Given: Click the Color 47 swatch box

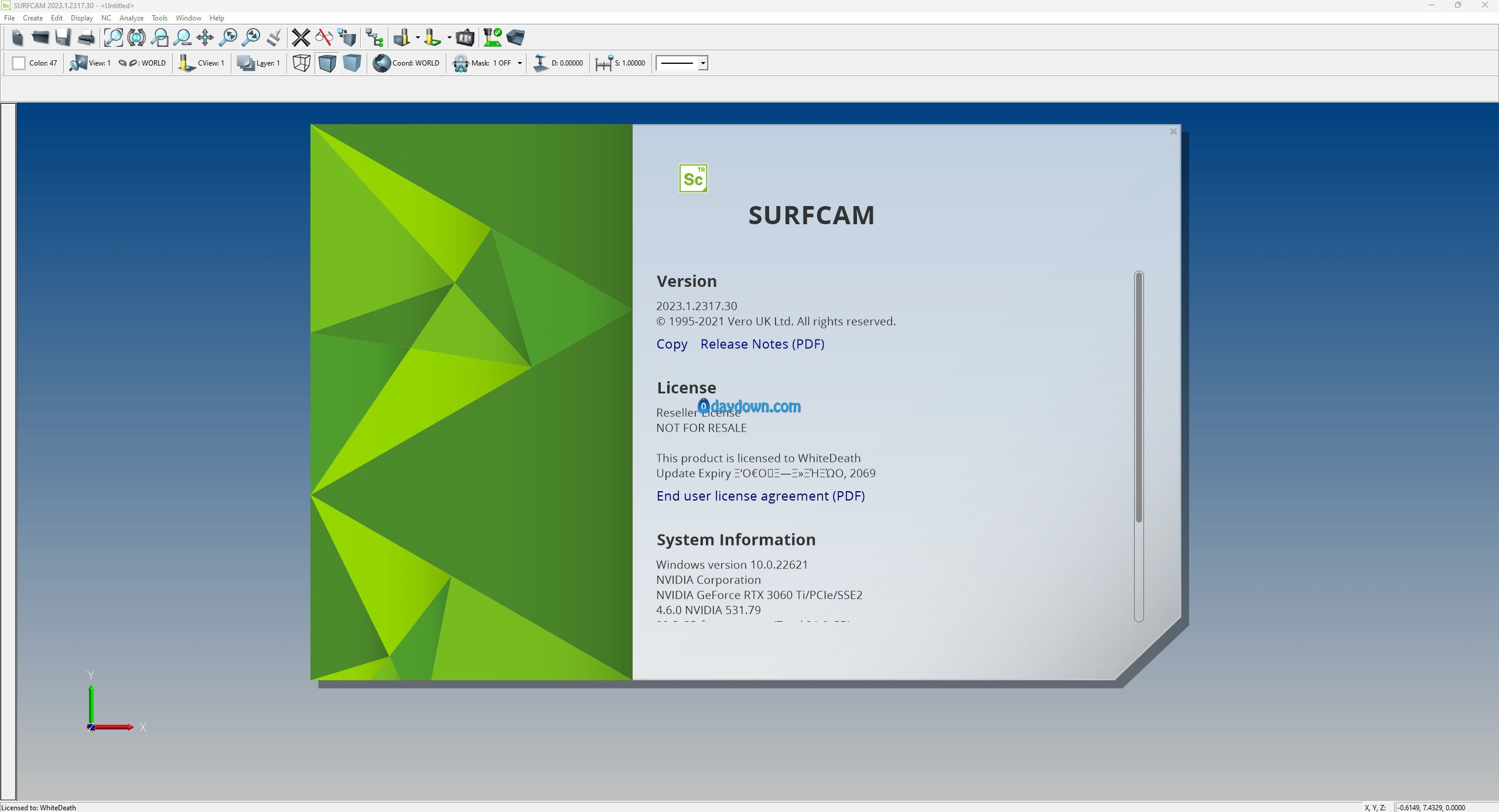Looking at the screenshot, I should tap(19, 63).
